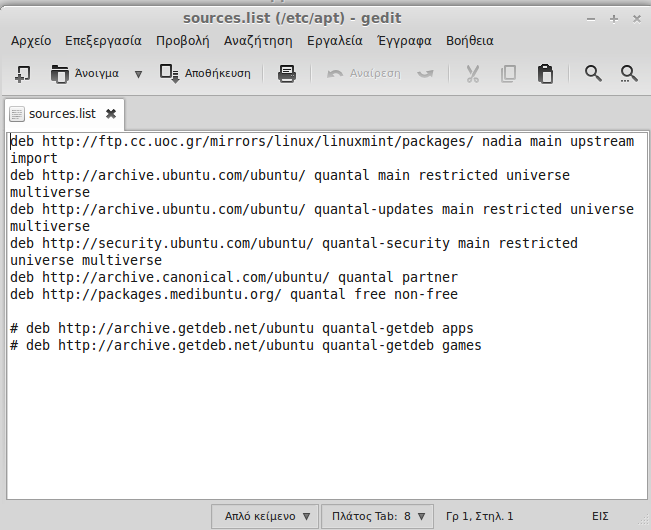
Task: Click the Αναίρεση undo button
Action: 364,73
